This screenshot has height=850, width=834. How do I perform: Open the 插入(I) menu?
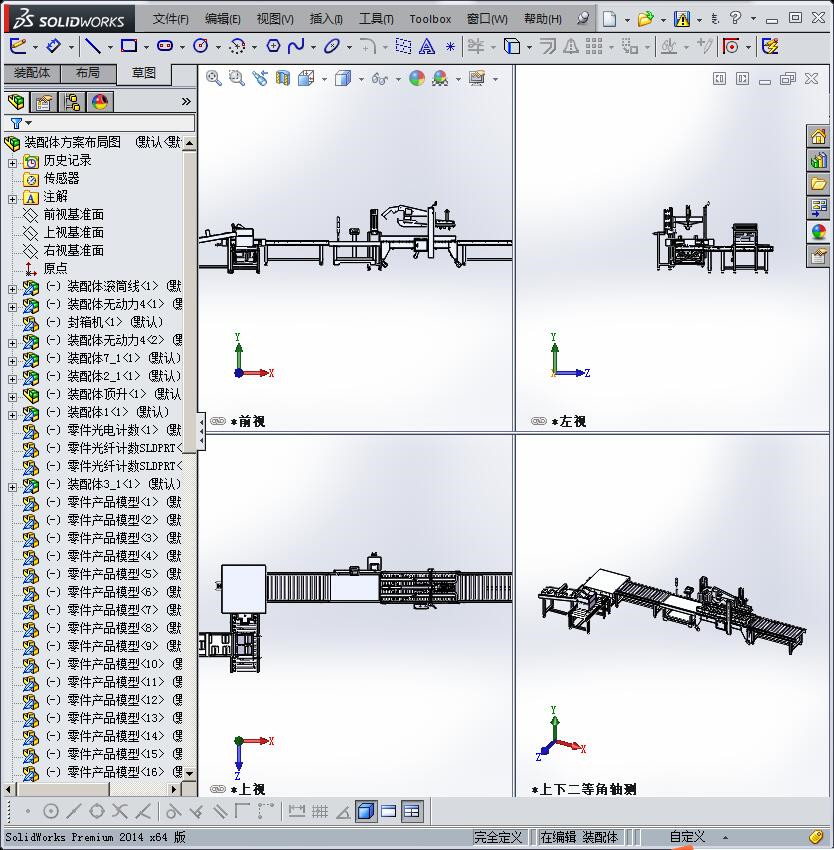[326, 18]
